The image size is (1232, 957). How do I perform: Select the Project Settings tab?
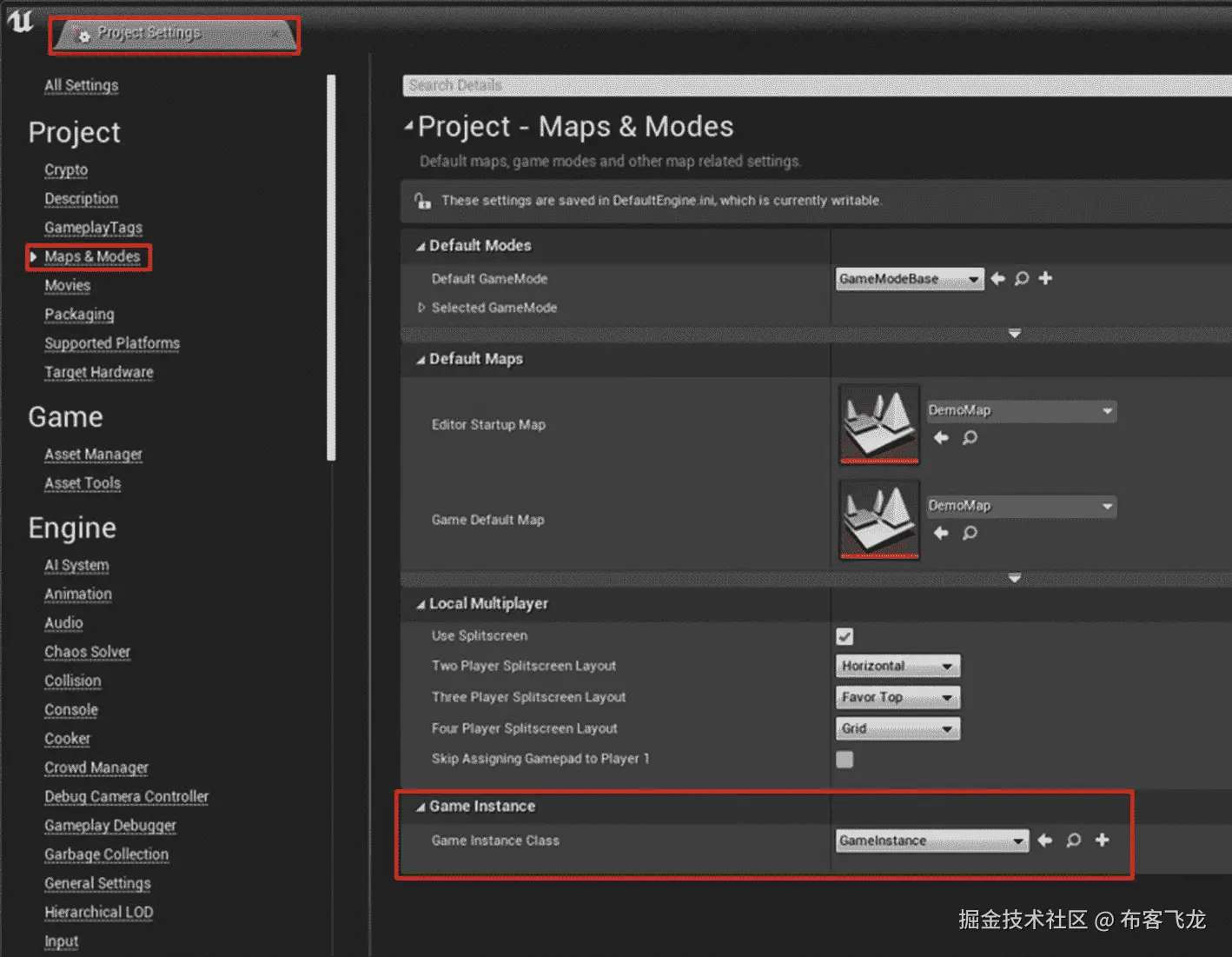174,35
